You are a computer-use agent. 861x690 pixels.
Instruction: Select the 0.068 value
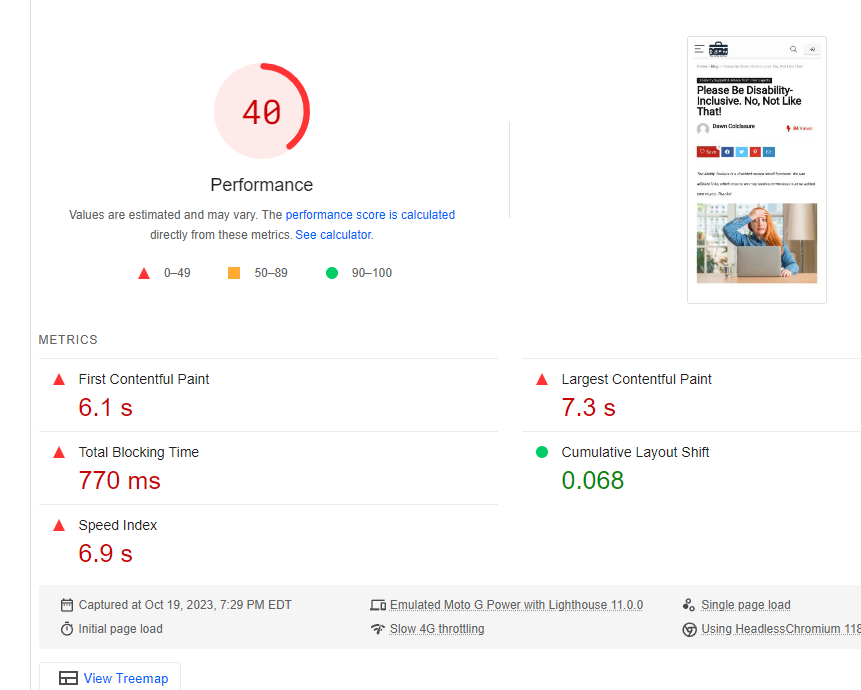coord(592,481)
